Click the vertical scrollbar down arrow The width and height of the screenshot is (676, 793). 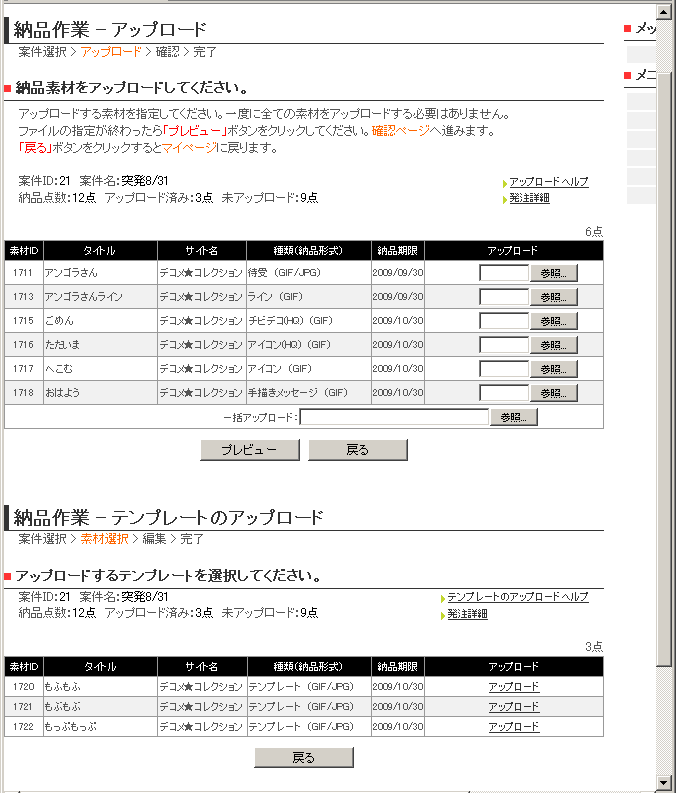pyautogui.click(x=665, y=782)
